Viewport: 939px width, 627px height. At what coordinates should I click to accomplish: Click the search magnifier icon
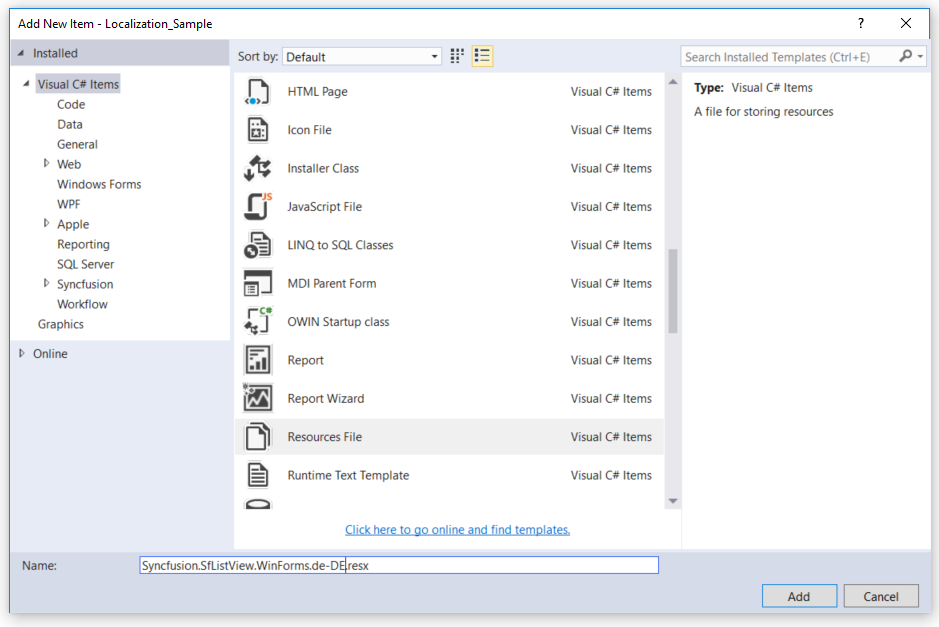(905, 56)
